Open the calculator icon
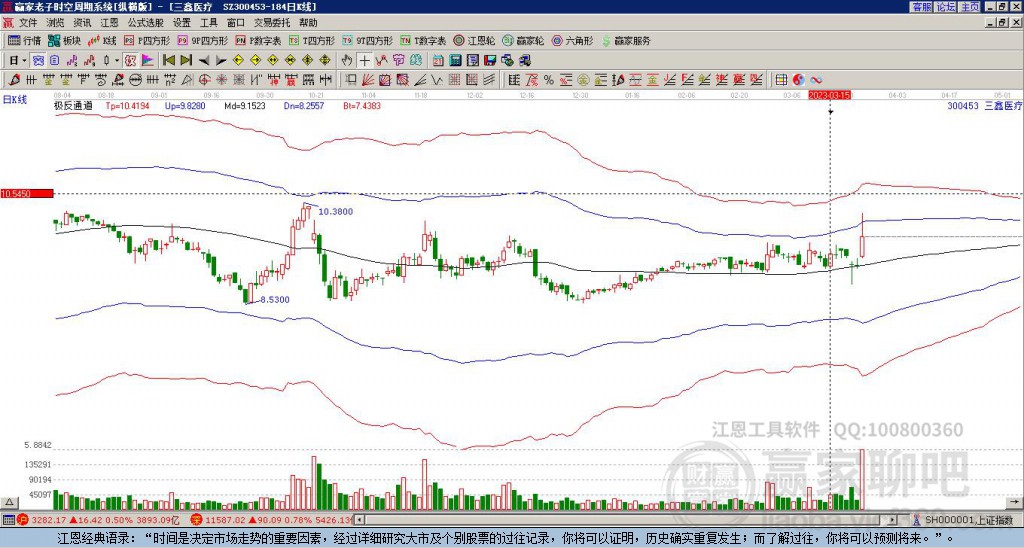 tap(456, 60)
